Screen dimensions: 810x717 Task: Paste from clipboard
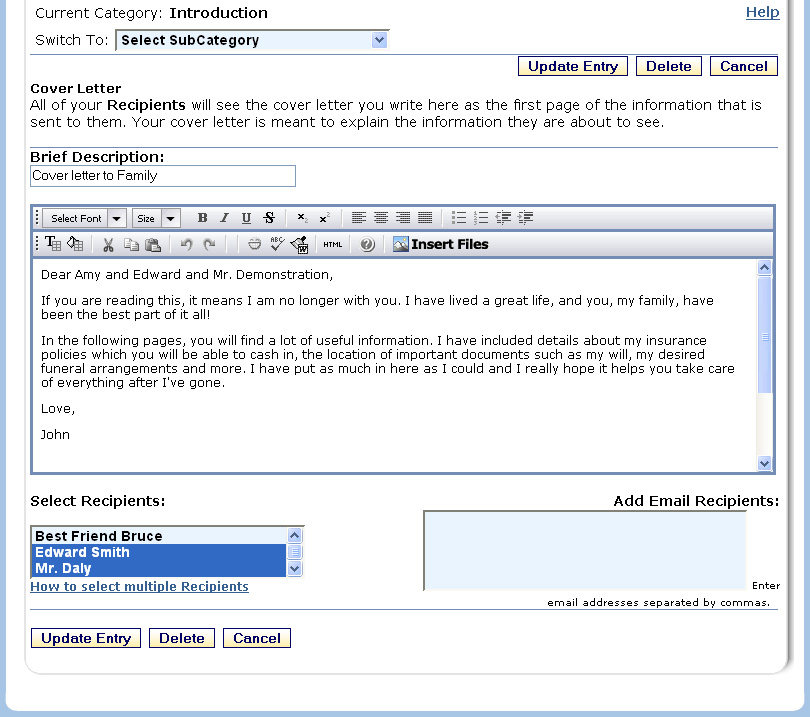coord(153,244)
